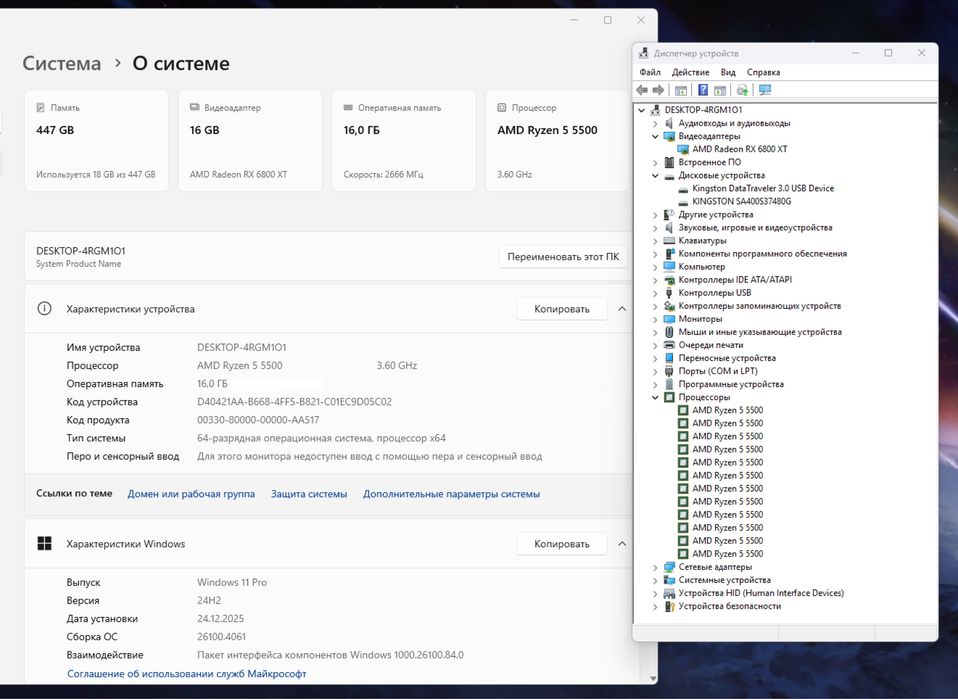958x699 pixels.
Task: Expand the Другие устройства node
Action: coord(655,214)
